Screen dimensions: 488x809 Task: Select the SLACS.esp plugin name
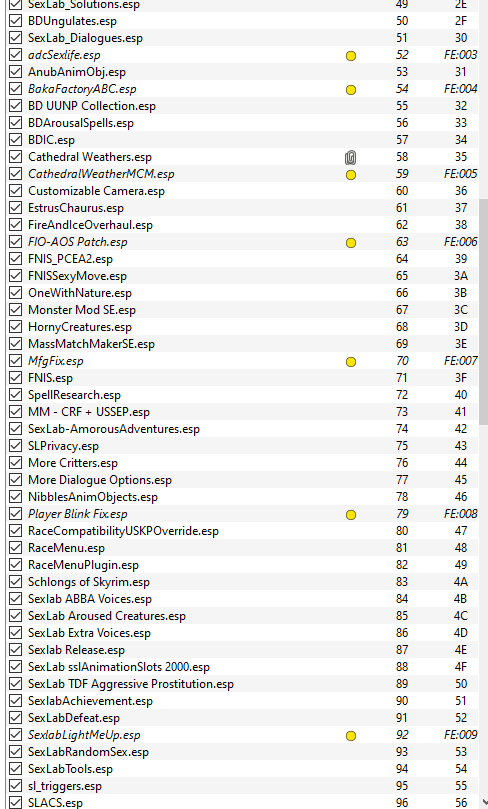coord(55,803)
